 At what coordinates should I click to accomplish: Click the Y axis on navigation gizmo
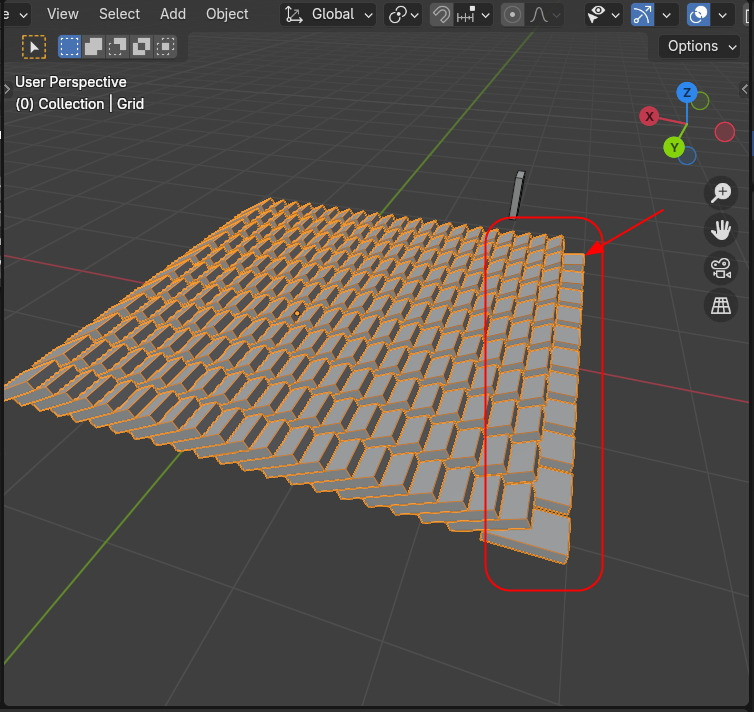pos(674,147)
